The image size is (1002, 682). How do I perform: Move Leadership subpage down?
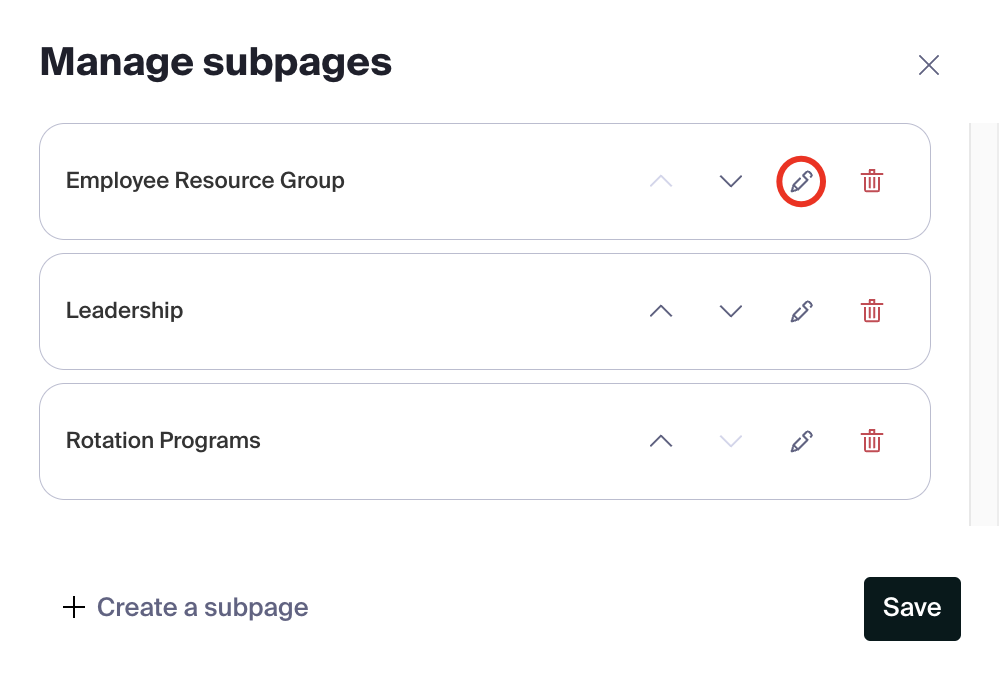[731, 311]
